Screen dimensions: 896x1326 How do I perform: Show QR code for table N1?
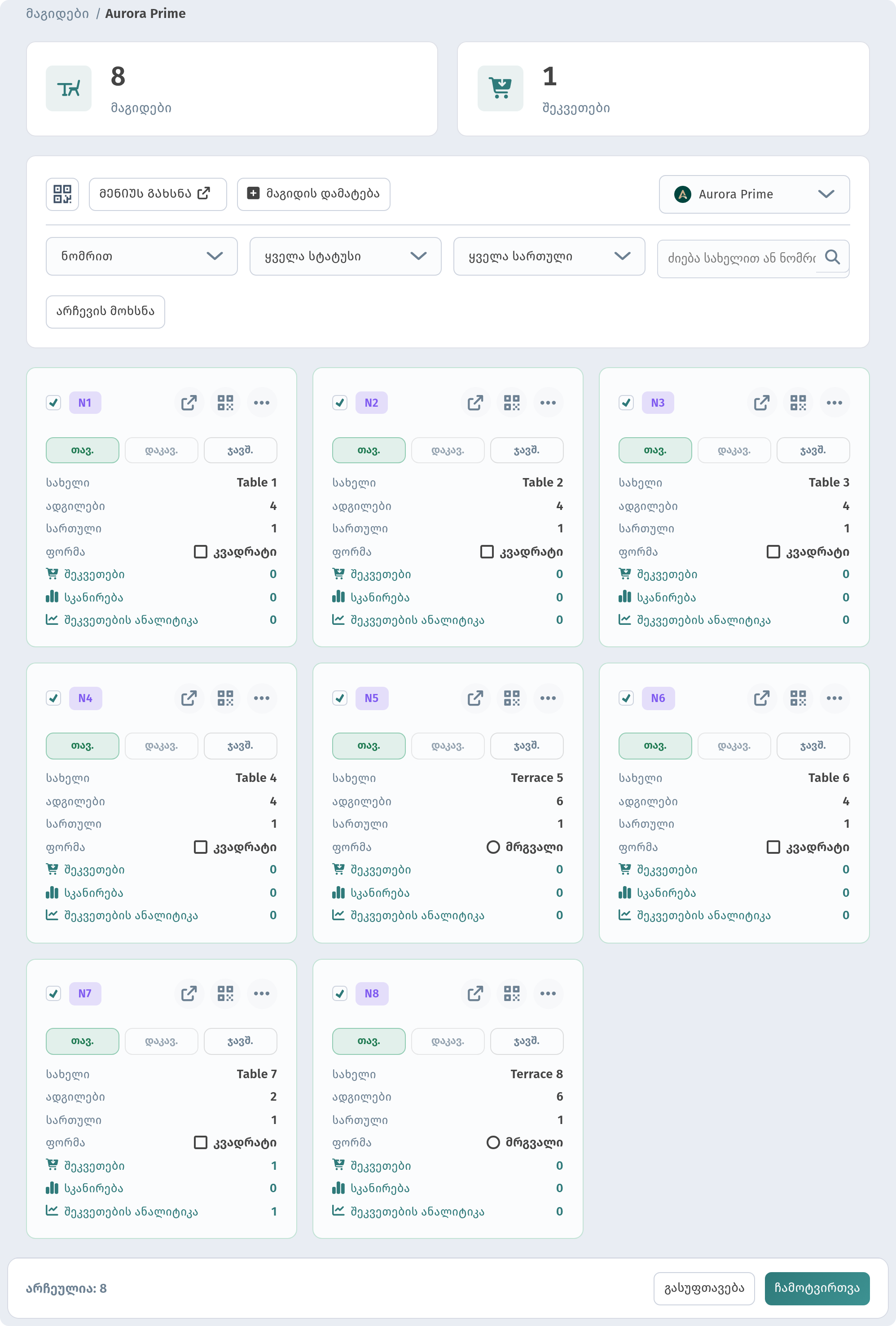click(x=225, y=403)
